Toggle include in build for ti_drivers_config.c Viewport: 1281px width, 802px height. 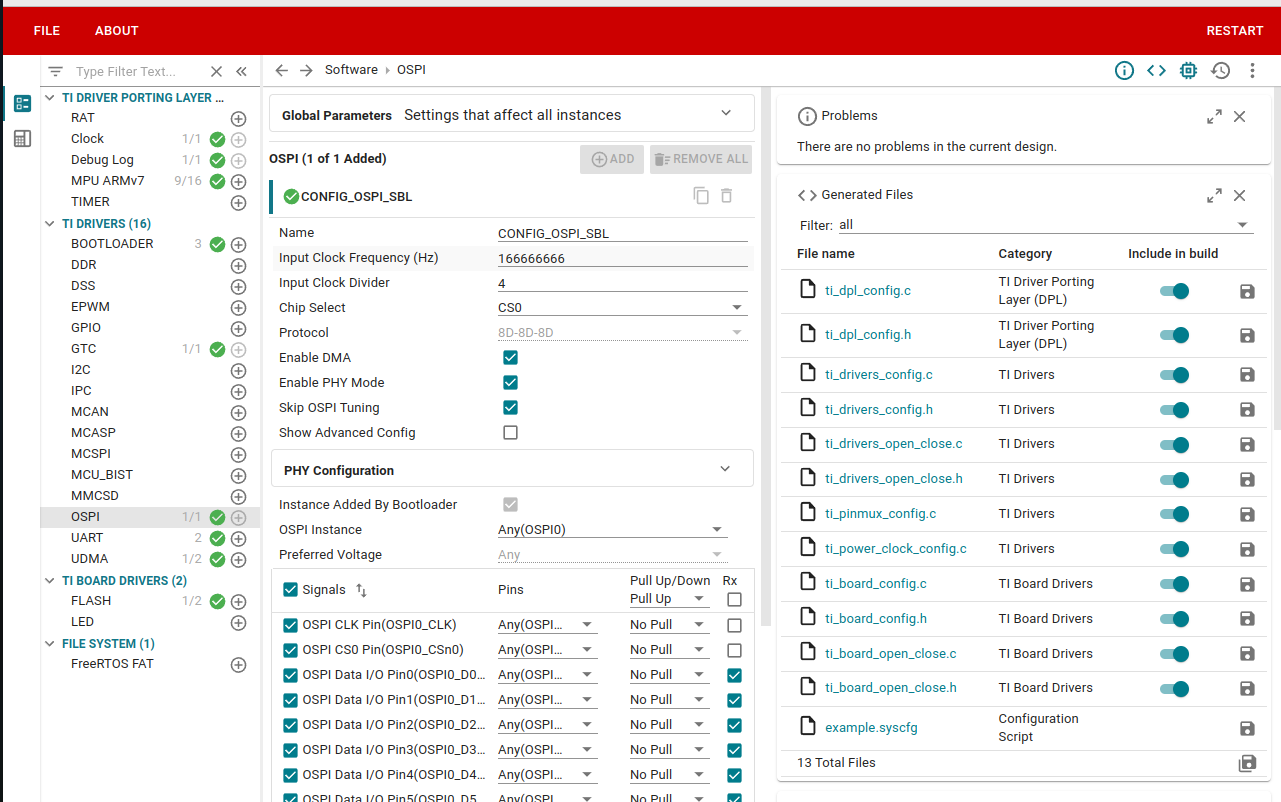pos(1174,375)
